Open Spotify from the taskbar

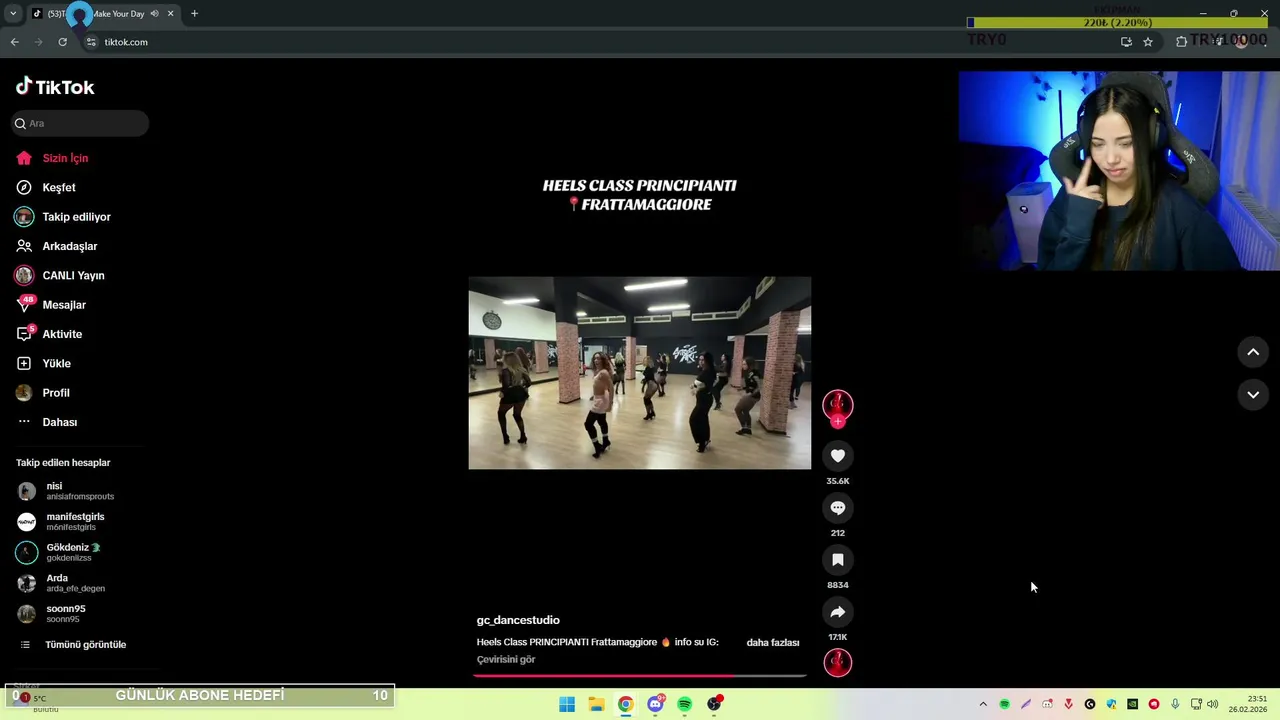click(x=684, y=704)
